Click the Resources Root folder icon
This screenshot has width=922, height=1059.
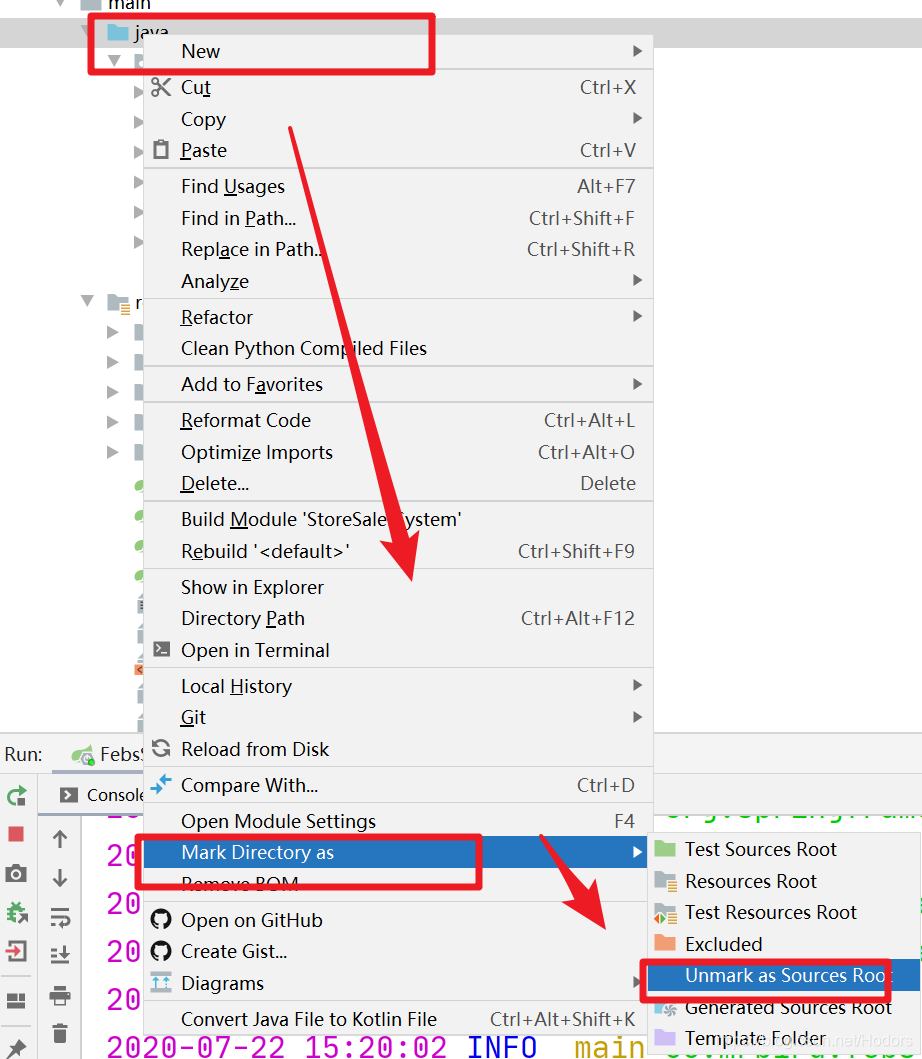(665, 881)
